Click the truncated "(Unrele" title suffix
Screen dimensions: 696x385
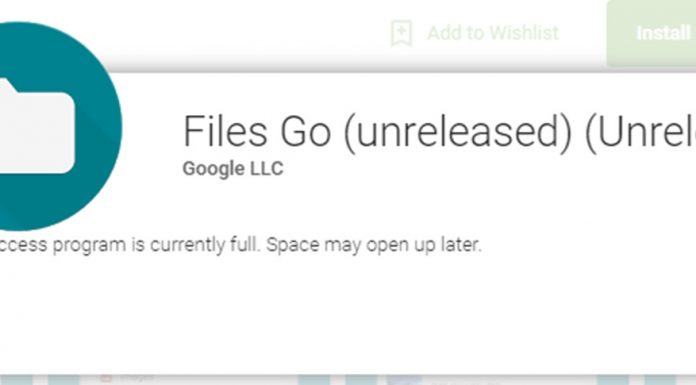point(641,132)
